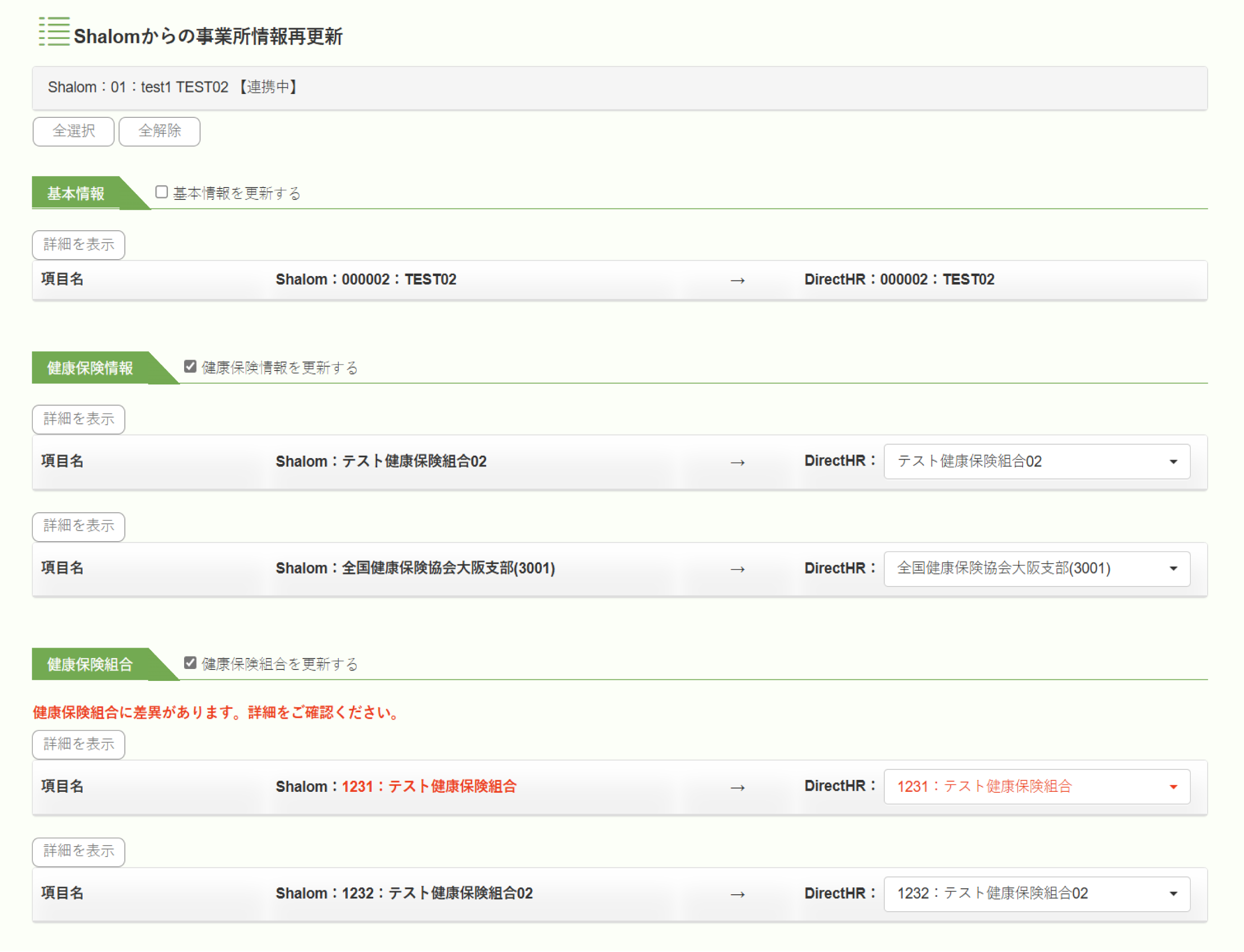Image resolution: width=1244 pixels, height=952 pixels.
Task: Click 詳細を表示 below the red warning message
Action: point(79,744)
